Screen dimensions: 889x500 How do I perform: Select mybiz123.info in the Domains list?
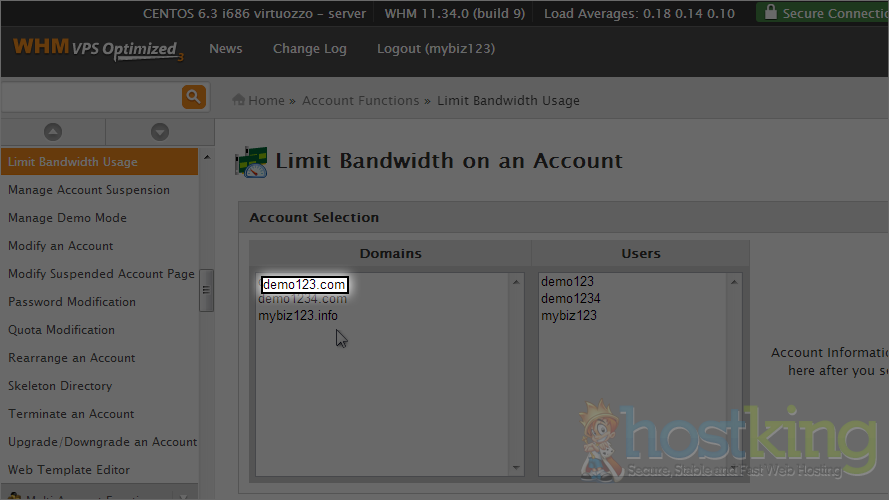(298, 316)
